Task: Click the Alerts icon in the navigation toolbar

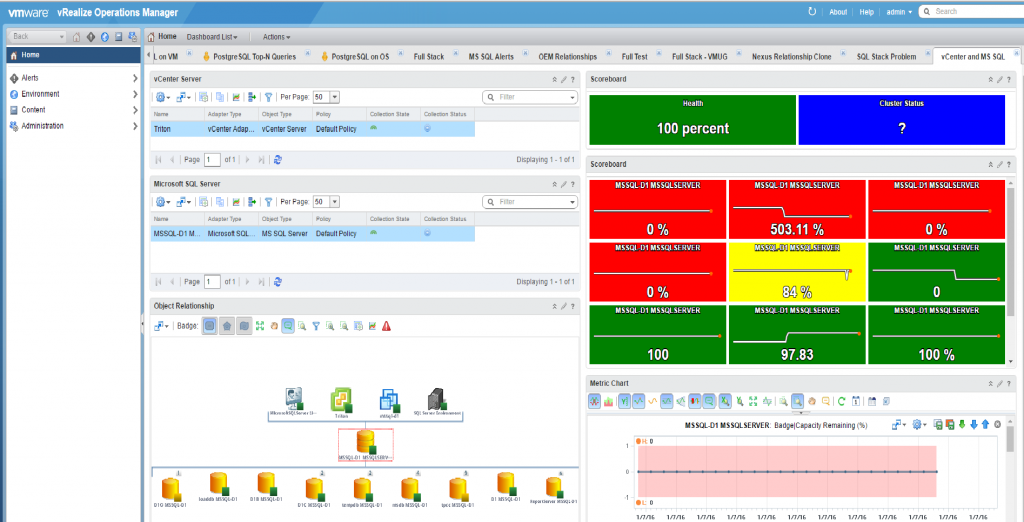Action: point(91,37)
